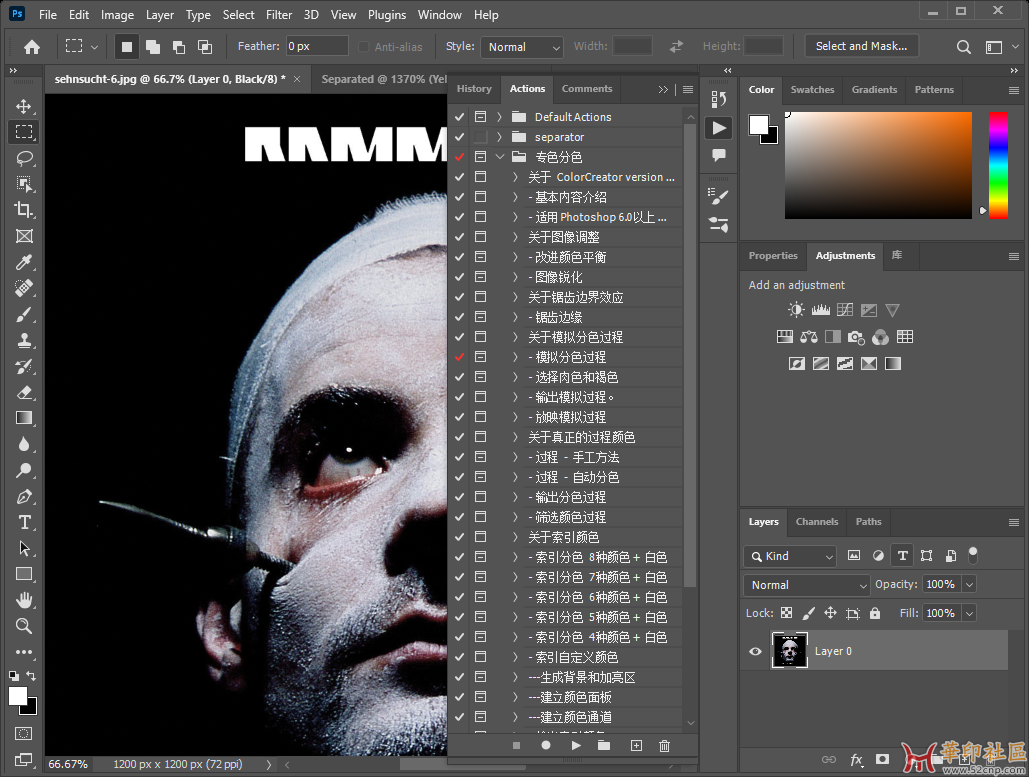1029x777 pixels.
Task: Add a Brightness/Contrast adjustment
Action: (796, 310)
